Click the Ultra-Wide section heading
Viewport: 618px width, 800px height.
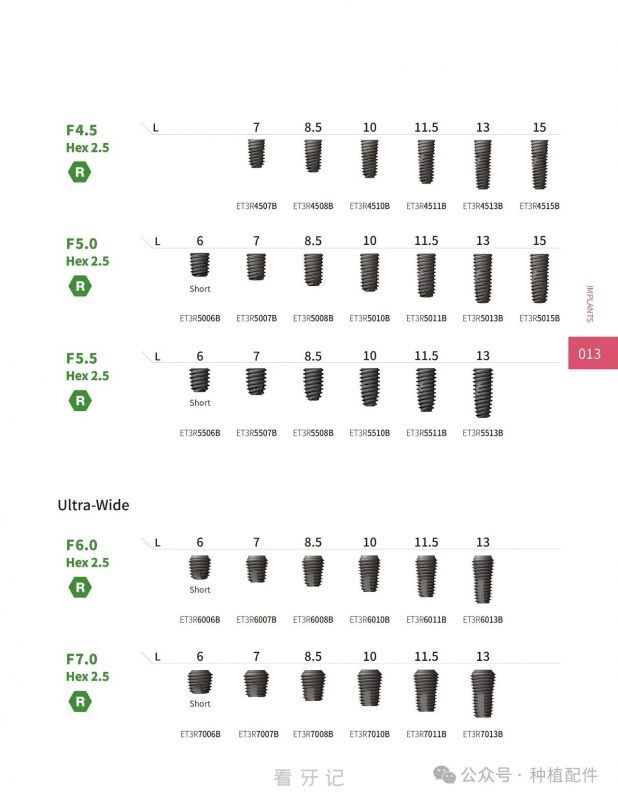(x=93, y=505)
